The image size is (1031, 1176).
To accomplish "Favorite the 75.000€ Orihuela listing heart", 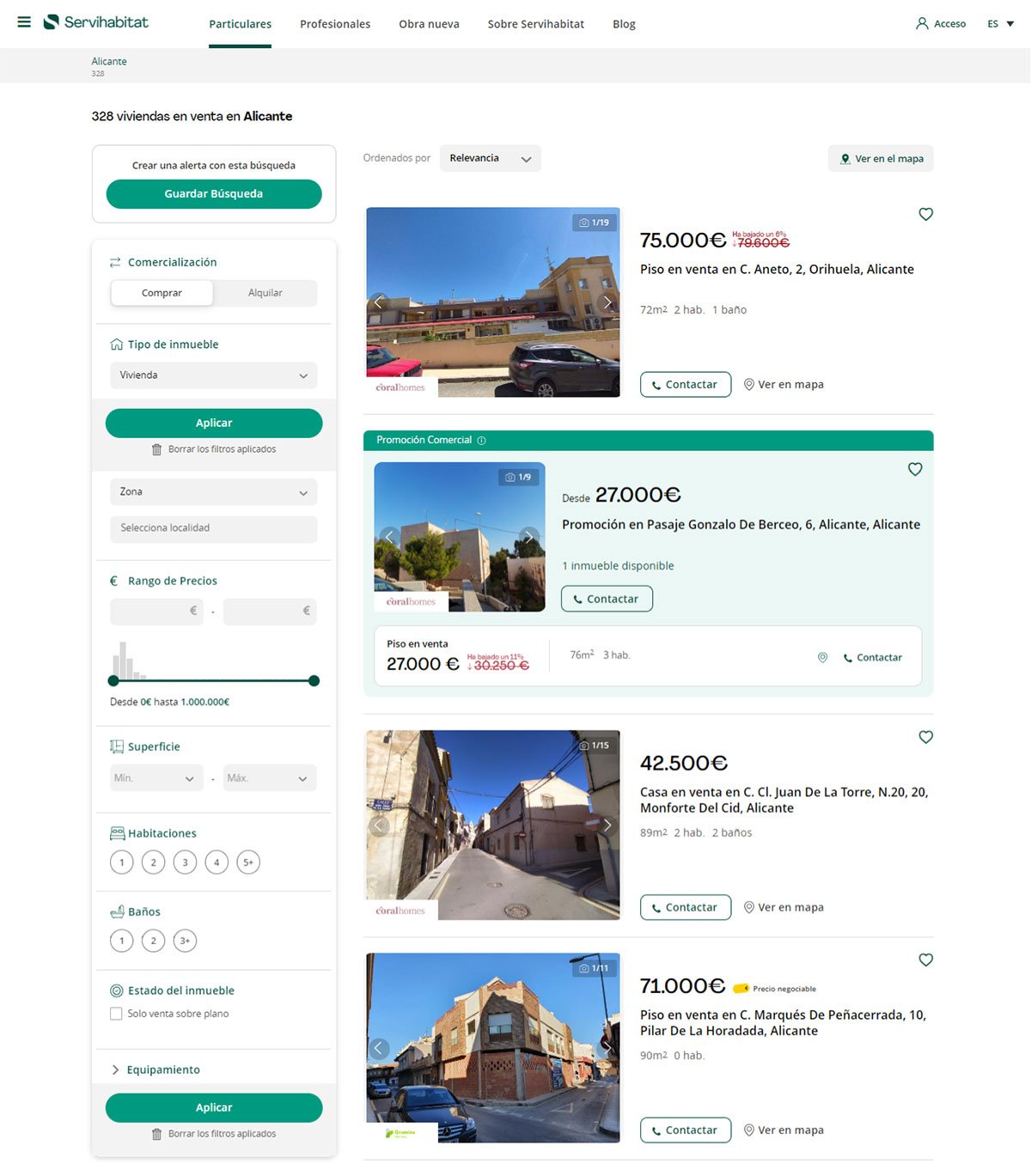I will coord(925,214).
